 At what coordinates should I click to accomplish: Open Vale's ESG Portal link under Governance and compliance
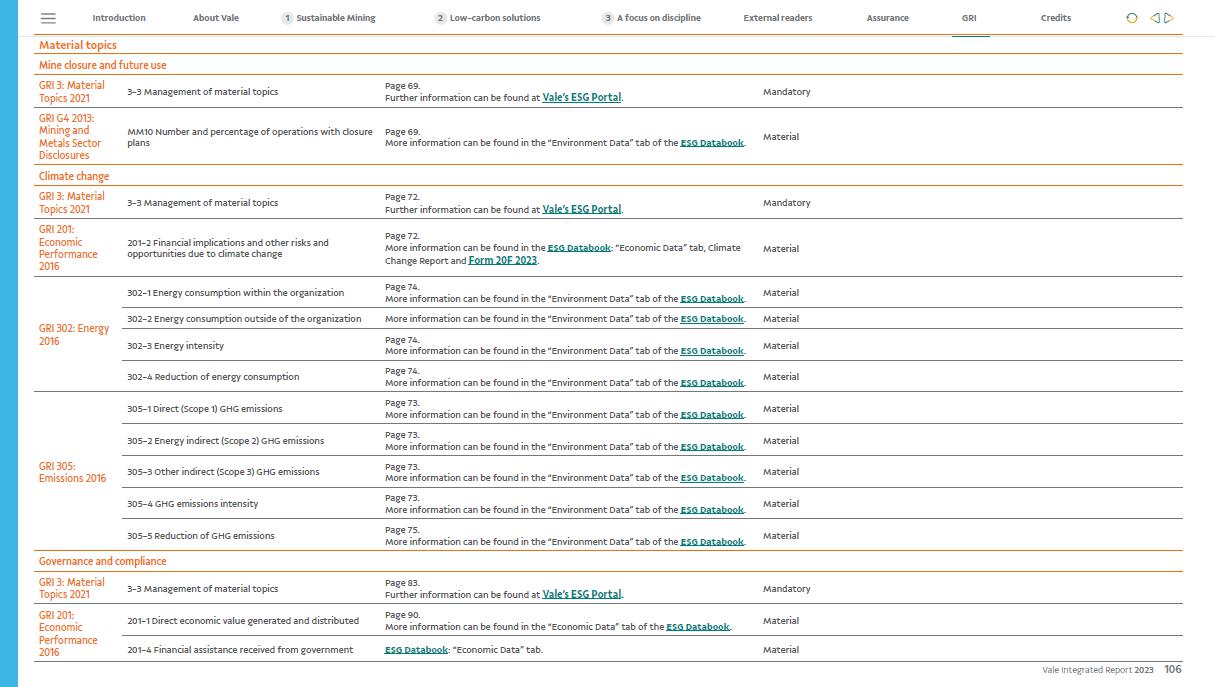[x=581, y=595]
